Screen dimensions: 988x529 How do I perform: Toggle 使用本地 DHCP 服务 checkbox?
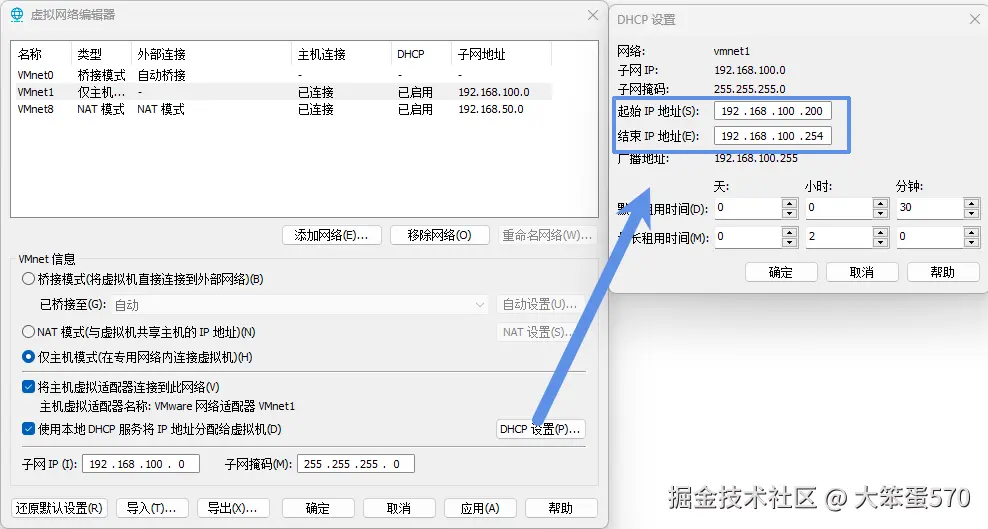(28, 429)
